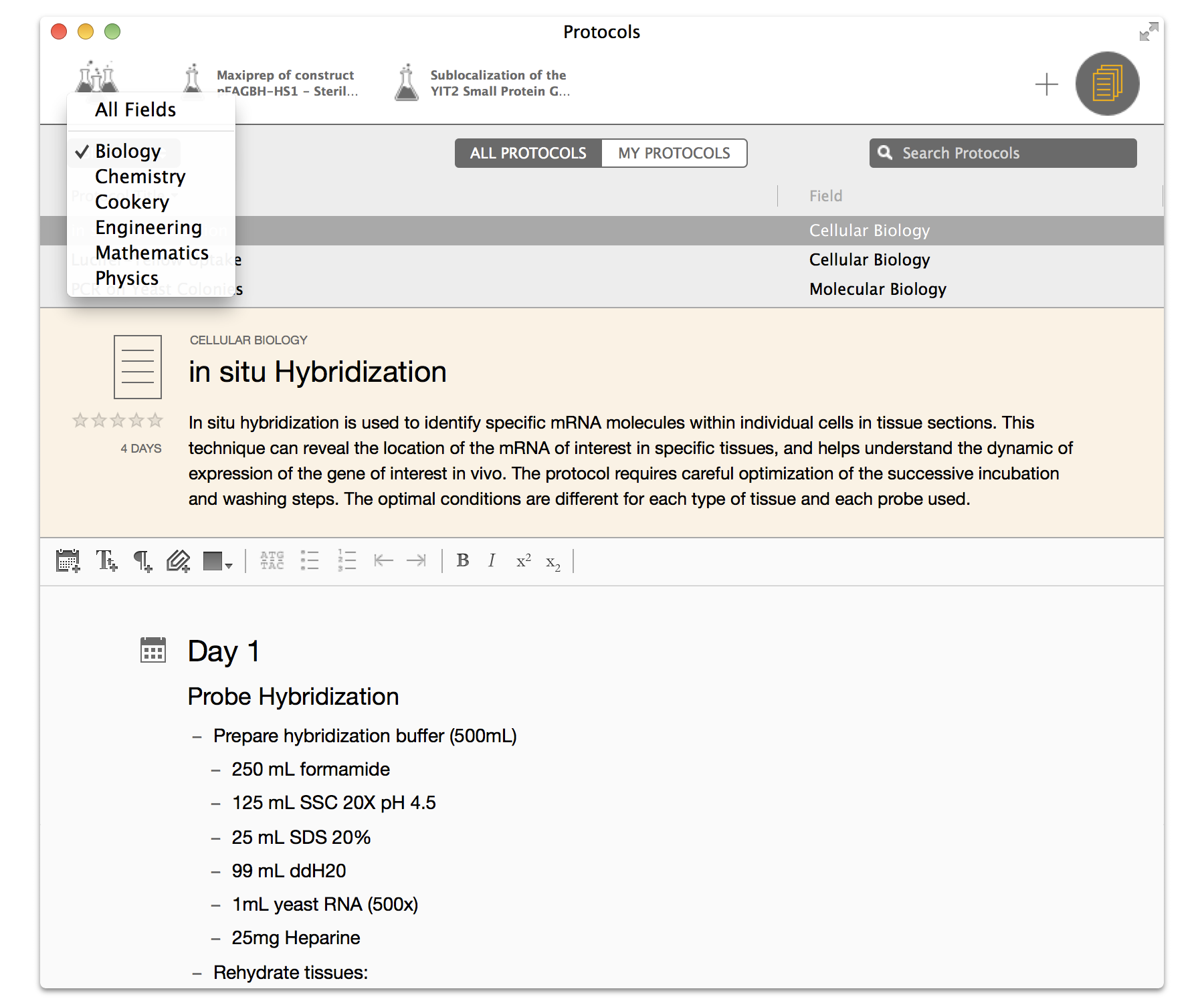Viewport: 1204px width, 1003px height.
Task: Set rating with the fifth star
Action: pyautogui.click(x=155, y=420)
